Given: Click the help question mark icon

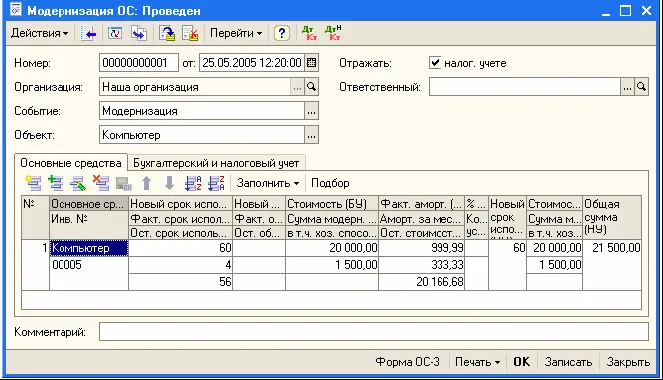Looking at the screenshot, I should point(282,33).
